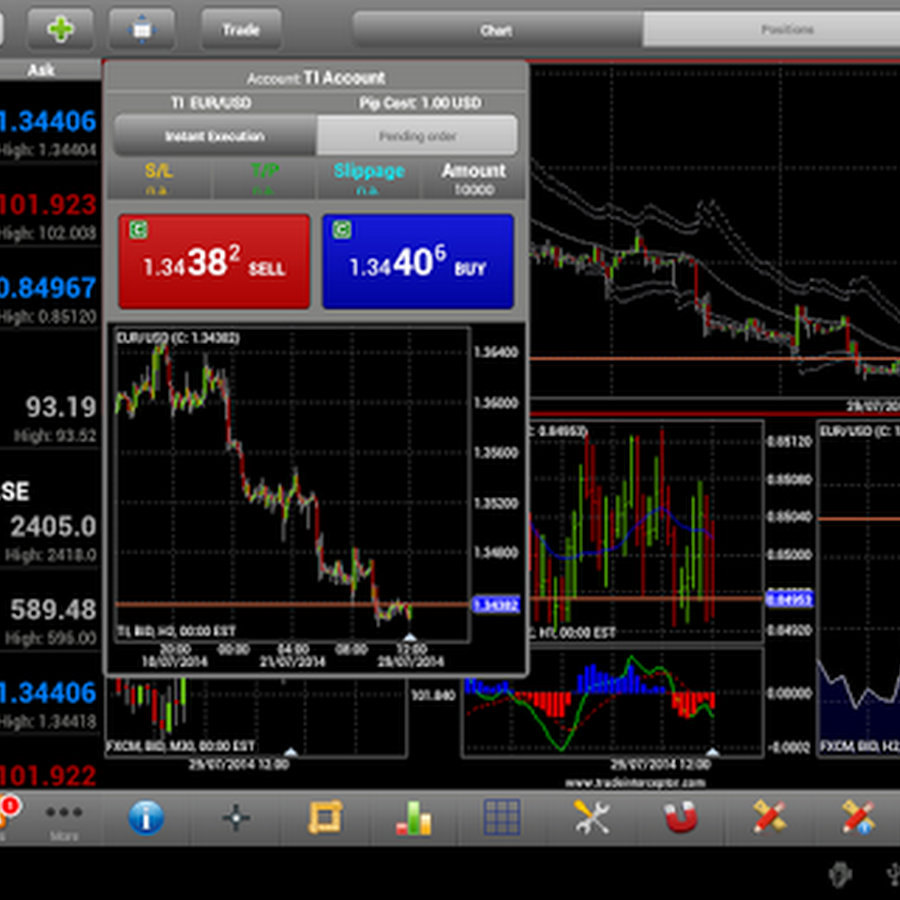Open the S/L setting
900x900 pixels.
(x=158, y=179)
